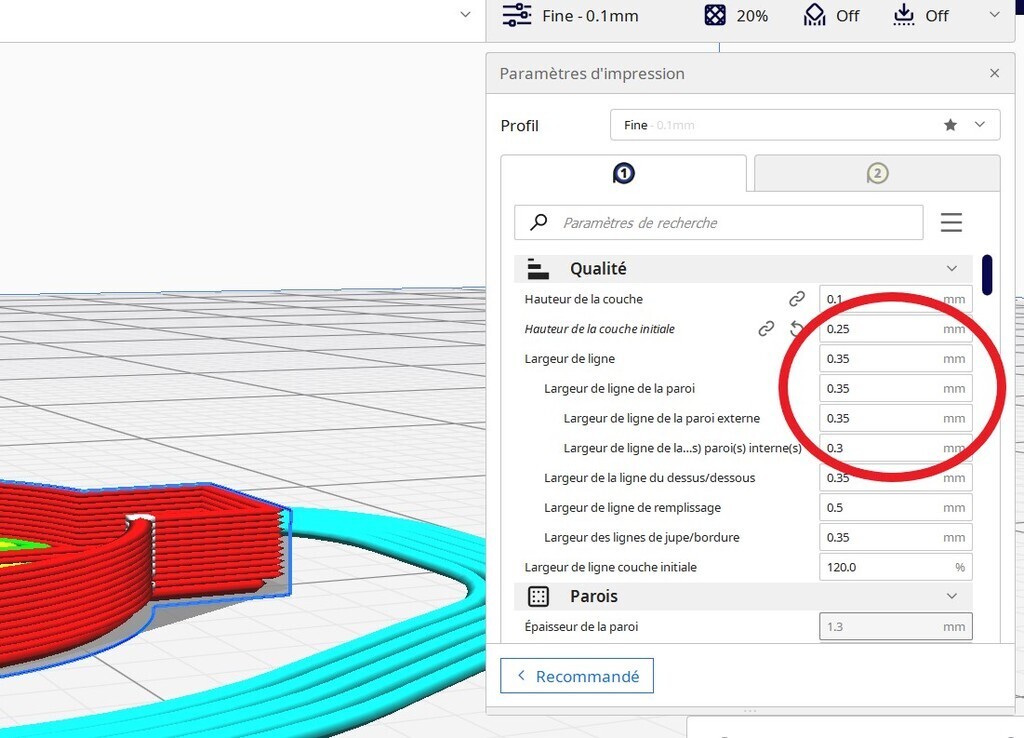Open the settings visibility hamburger menu
1024x738 pixels.
[x=951, y=222]
